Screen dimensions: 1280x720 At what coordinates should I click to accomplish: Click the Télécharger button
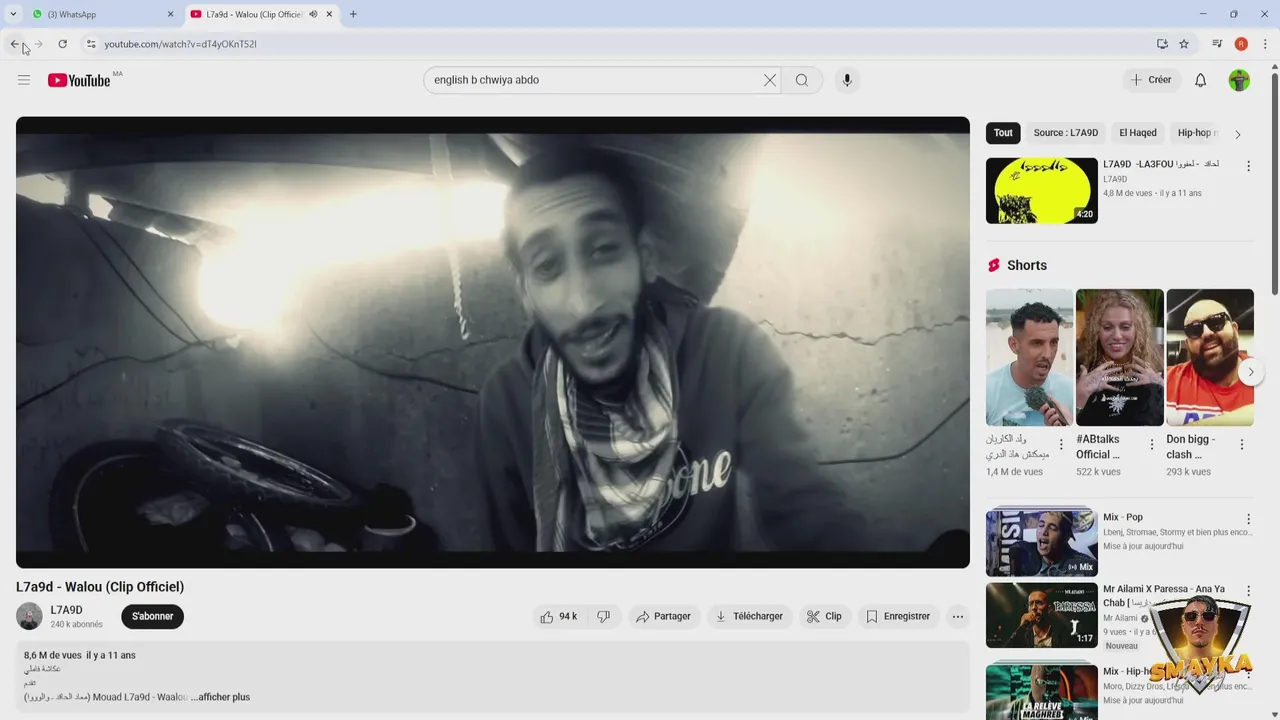[x=749, y=617]
